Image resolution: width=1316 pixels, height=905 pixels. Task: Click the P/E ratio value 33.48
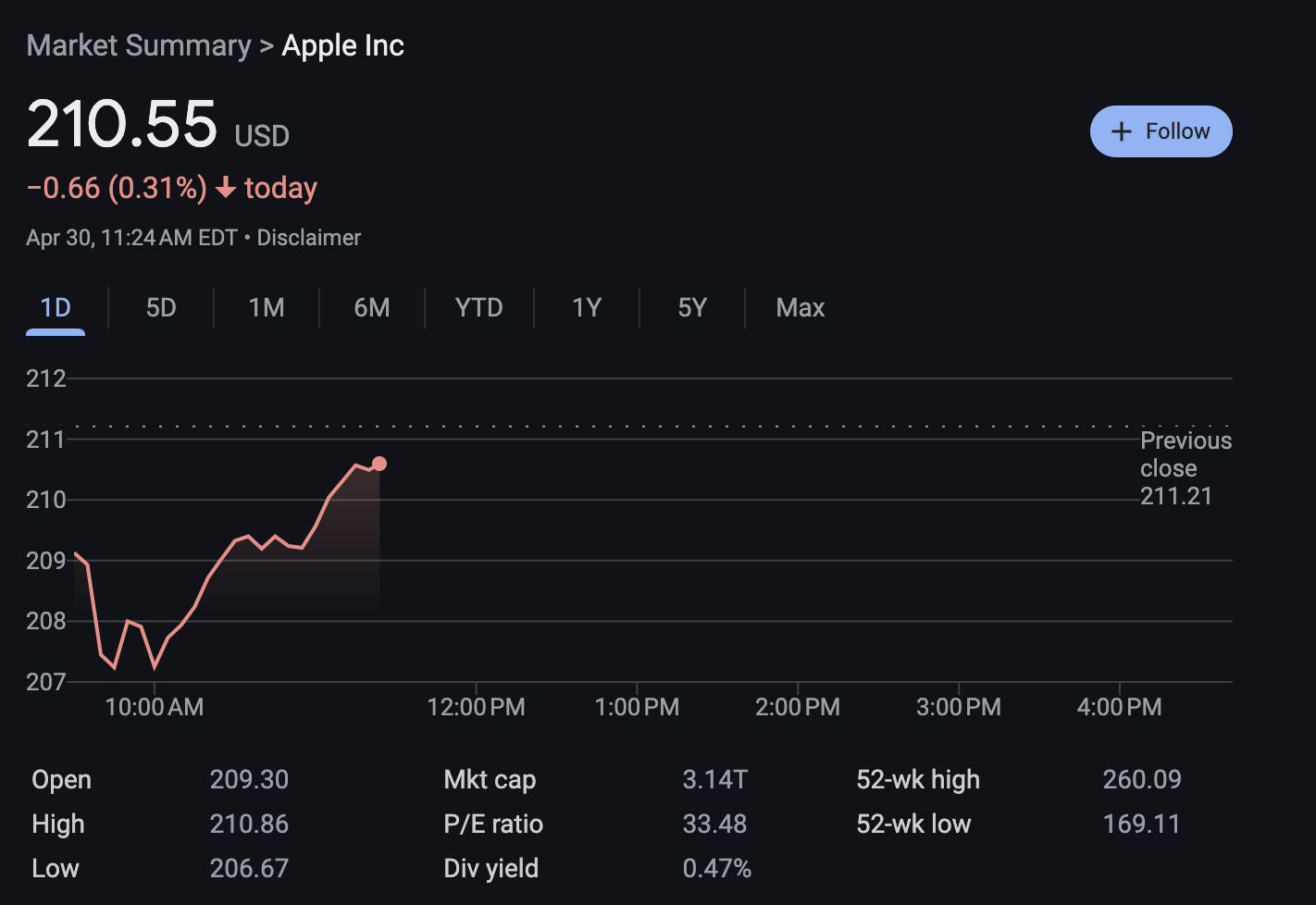click(714, 824)
